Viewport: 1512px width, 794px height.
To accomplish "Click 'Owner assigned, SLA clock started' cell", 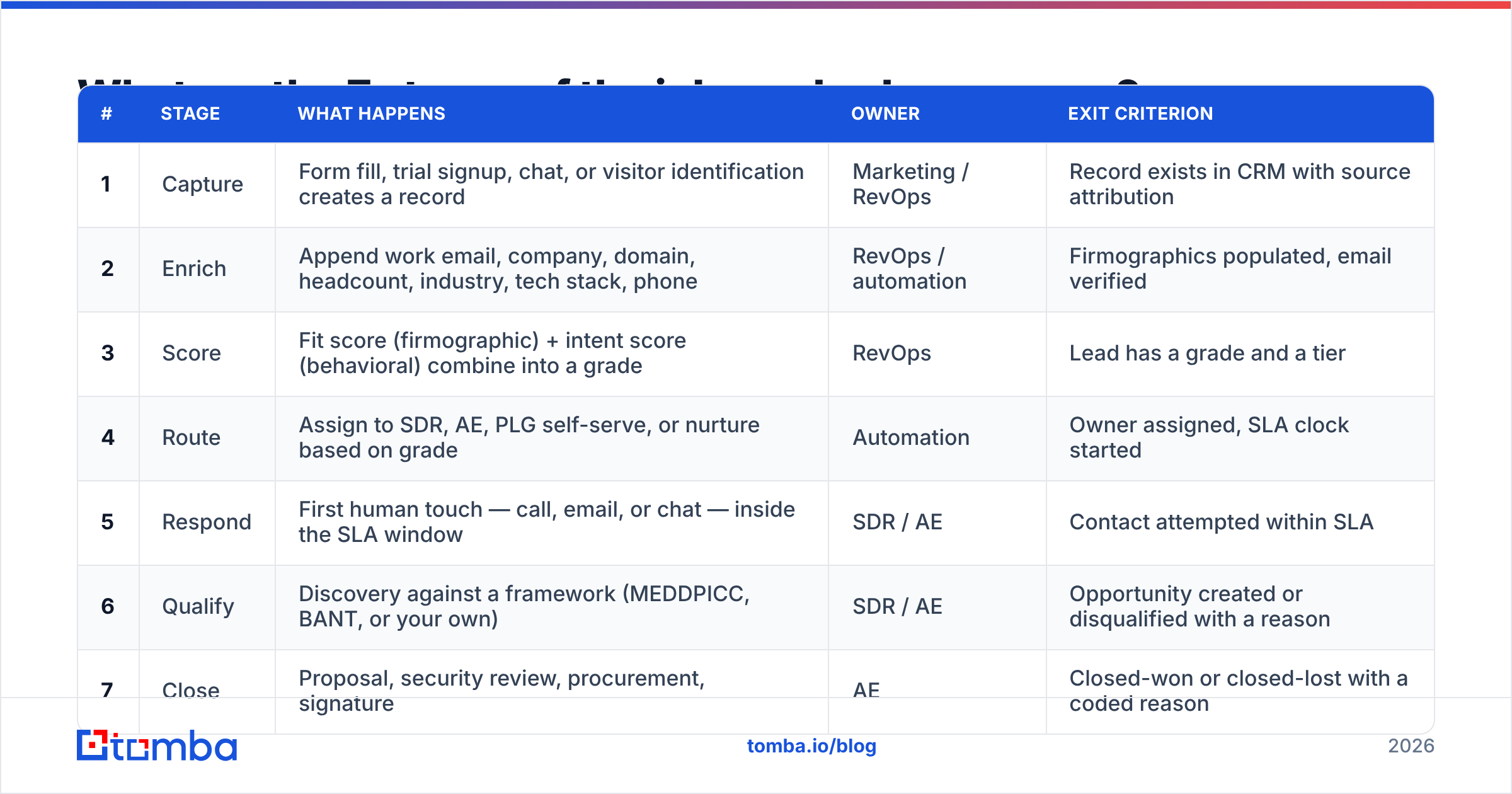I will point(1240,438).
